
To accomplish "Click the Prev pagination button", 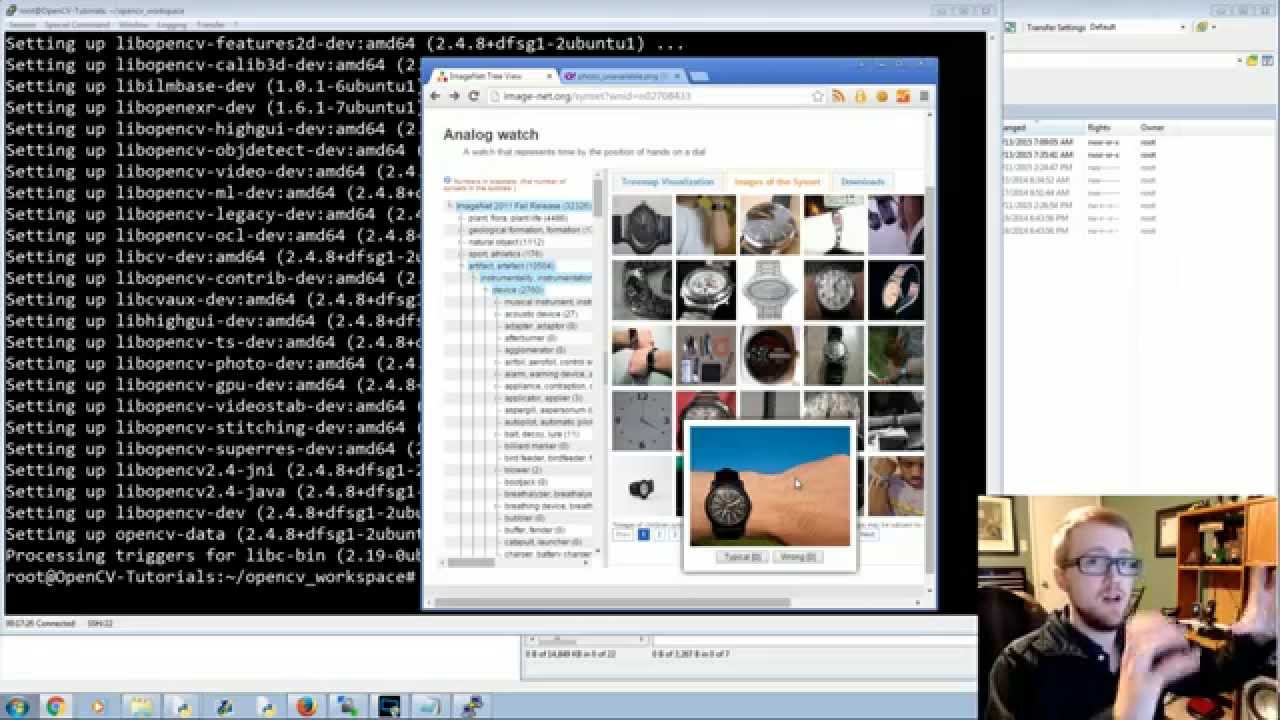I will click(x=623, y=534).
